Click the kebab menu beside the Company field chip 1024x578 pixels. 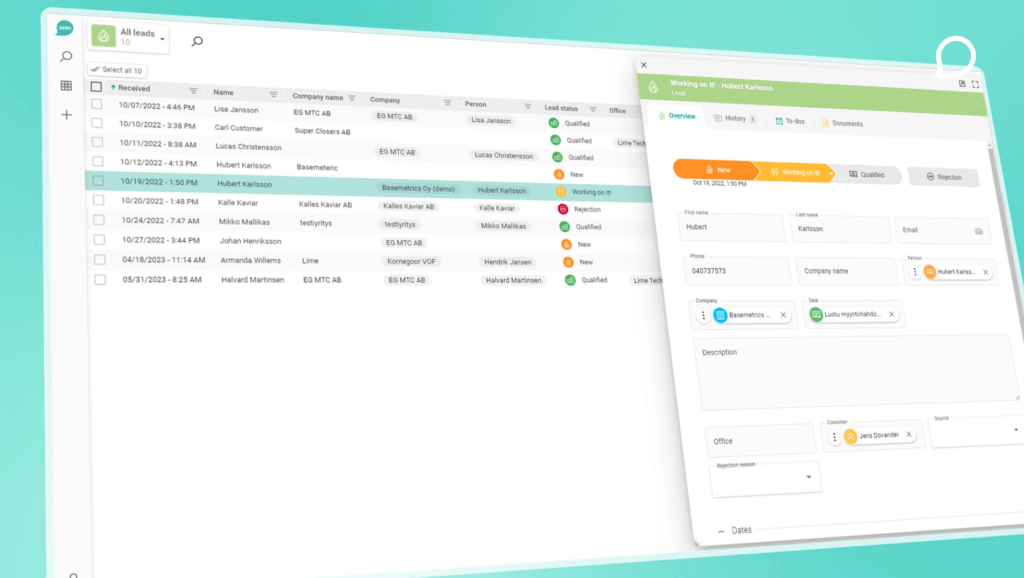click(703, 314)
